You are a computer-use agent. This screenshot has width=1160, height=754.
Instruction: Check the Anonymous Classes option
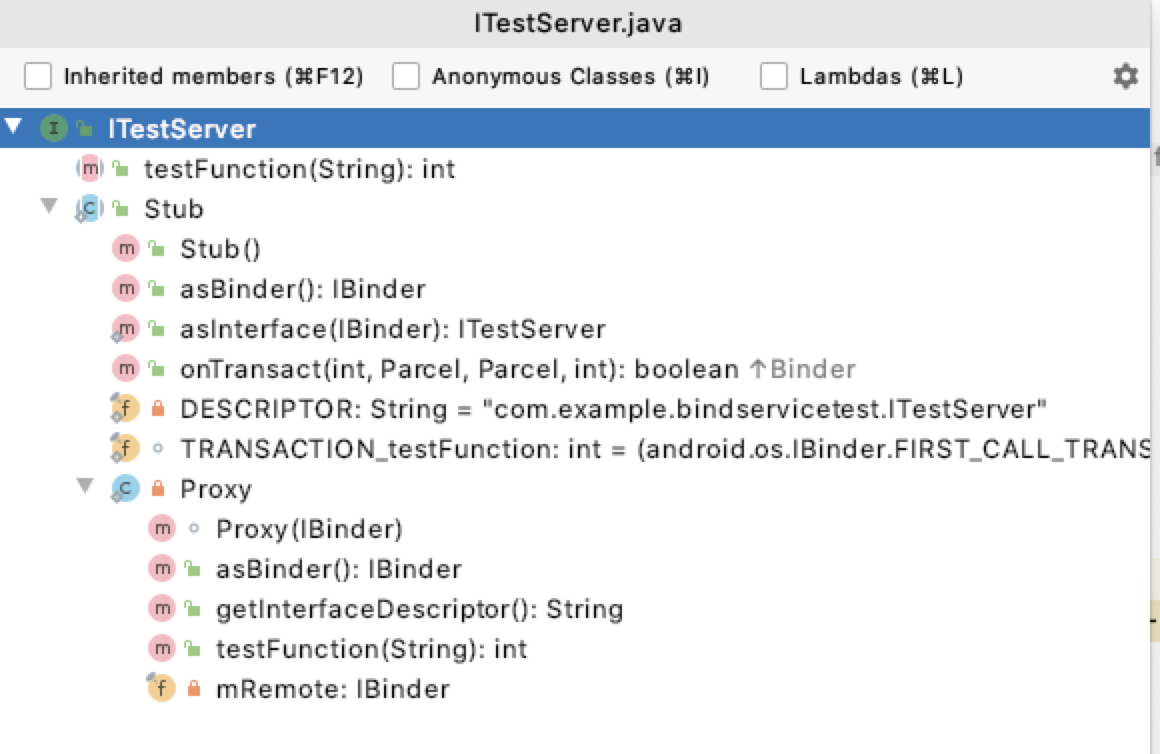pyautogui.click(x=406, y=75)
